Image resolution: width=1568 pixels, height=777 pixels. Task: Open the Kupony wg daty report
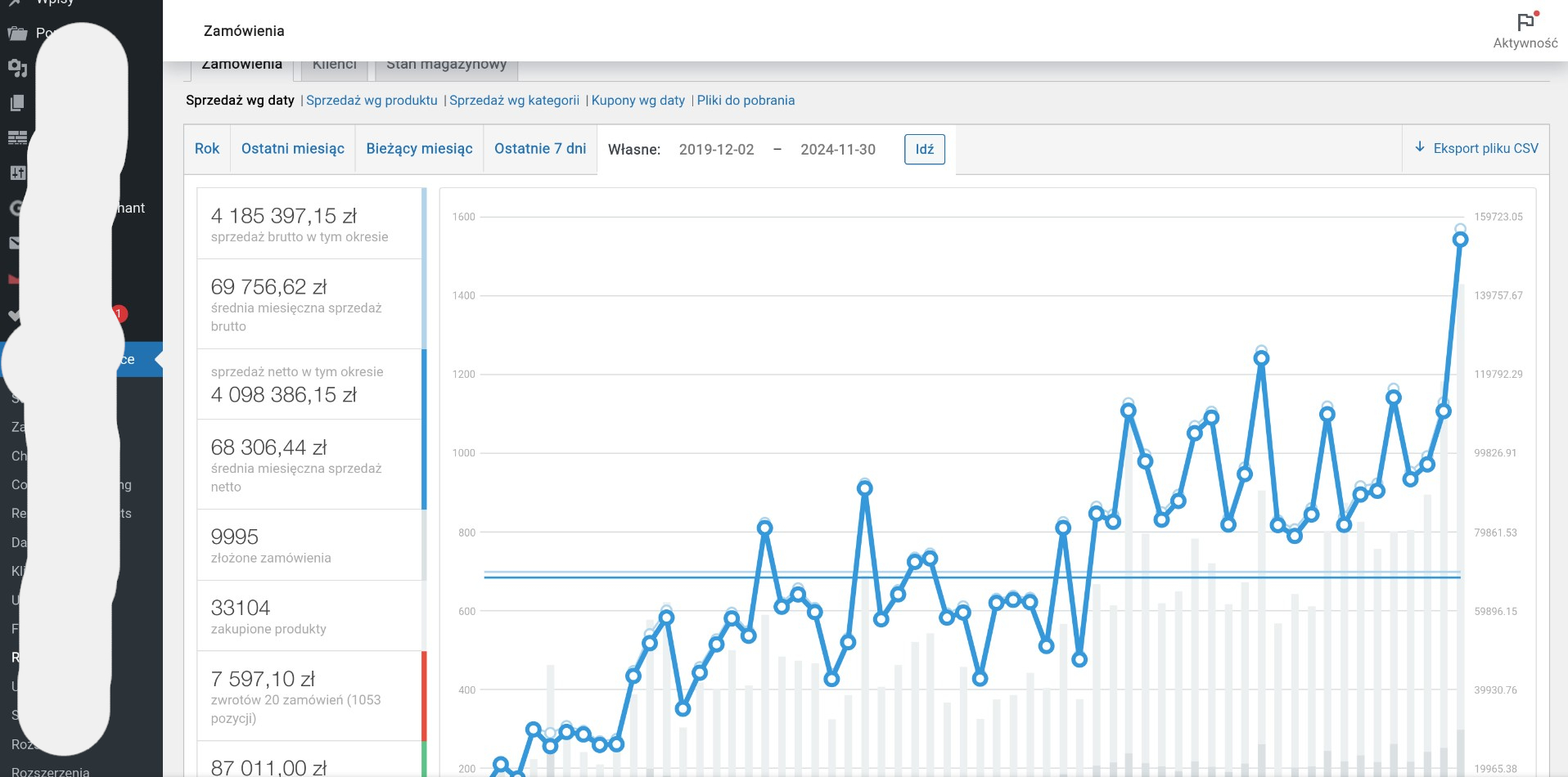[638, 101]
